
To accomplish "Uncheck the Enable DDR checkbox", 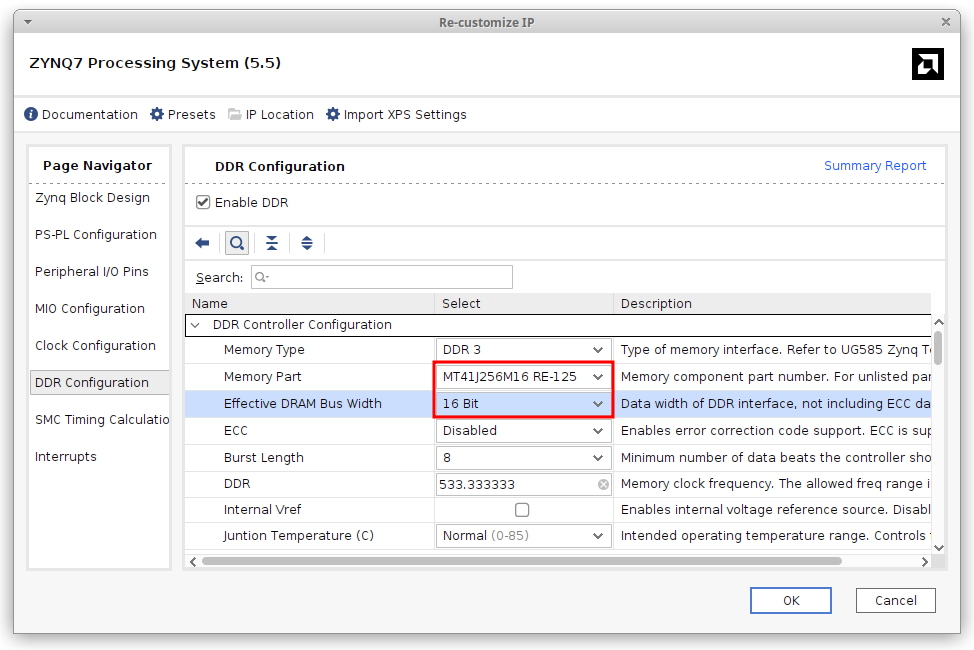I will point(204,203).
